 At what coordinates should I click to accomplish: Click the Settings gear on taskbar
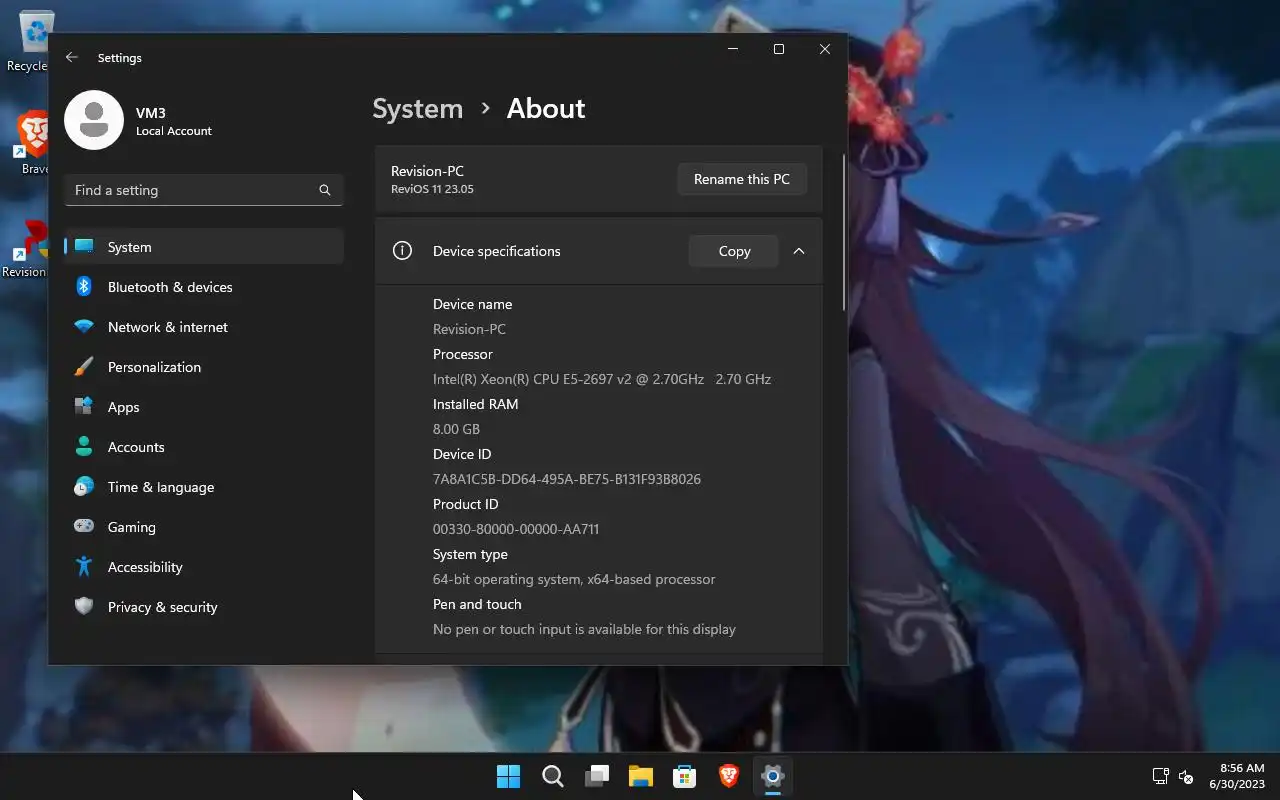tap(773, 776)
